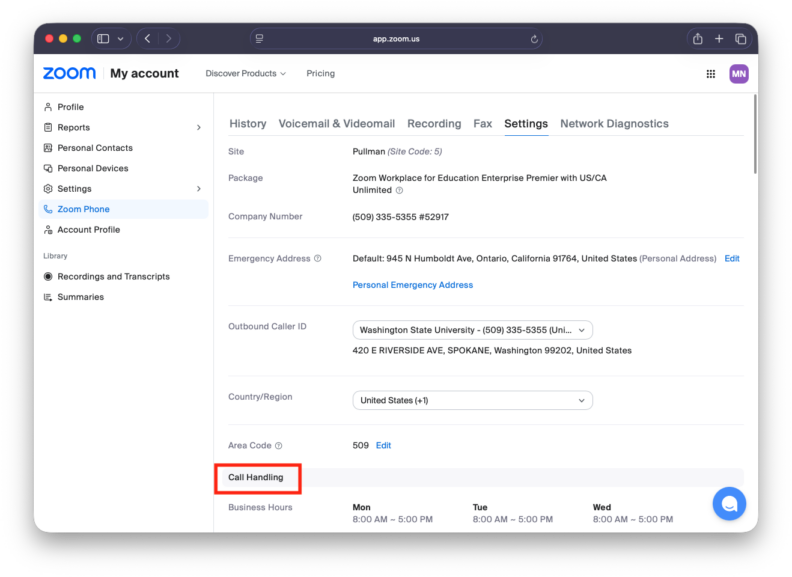Show the tab overview icon
792x577 pixels.
740,39
